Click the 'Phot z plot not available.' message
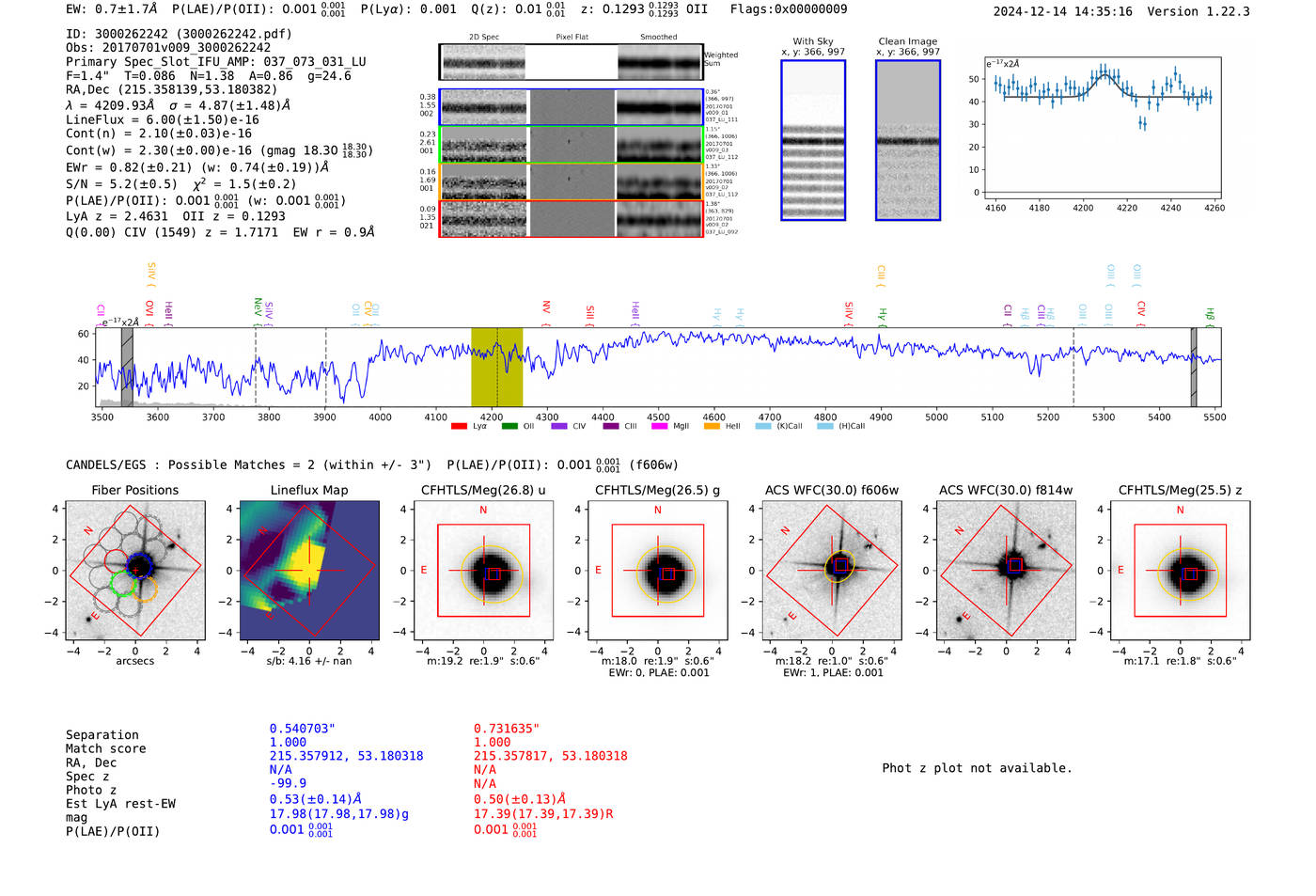Screen dimensions: 1316x896 [x=977, y=768]
